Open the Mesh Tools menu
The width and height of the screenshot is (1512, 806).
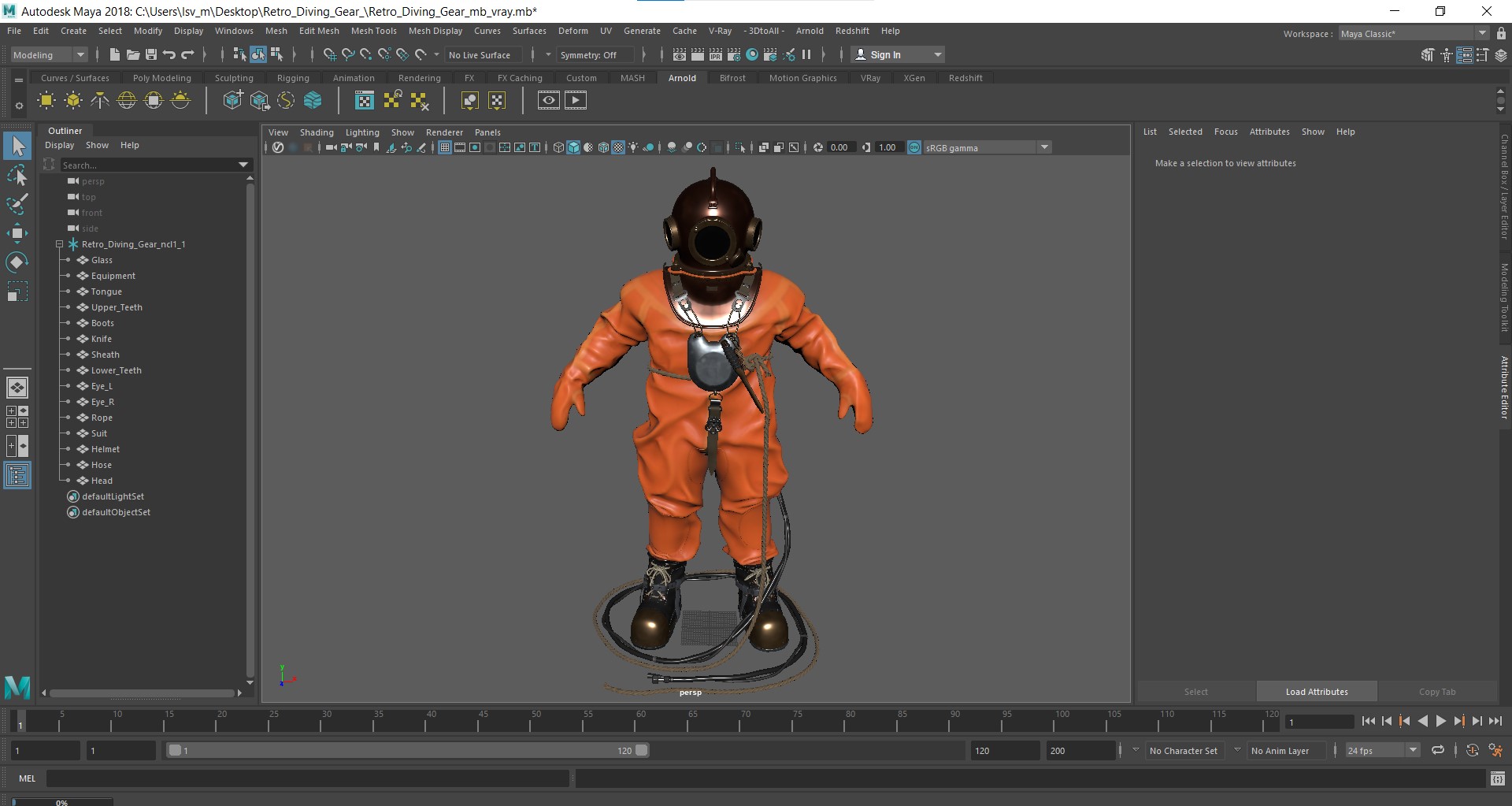(x=373, y=31)
